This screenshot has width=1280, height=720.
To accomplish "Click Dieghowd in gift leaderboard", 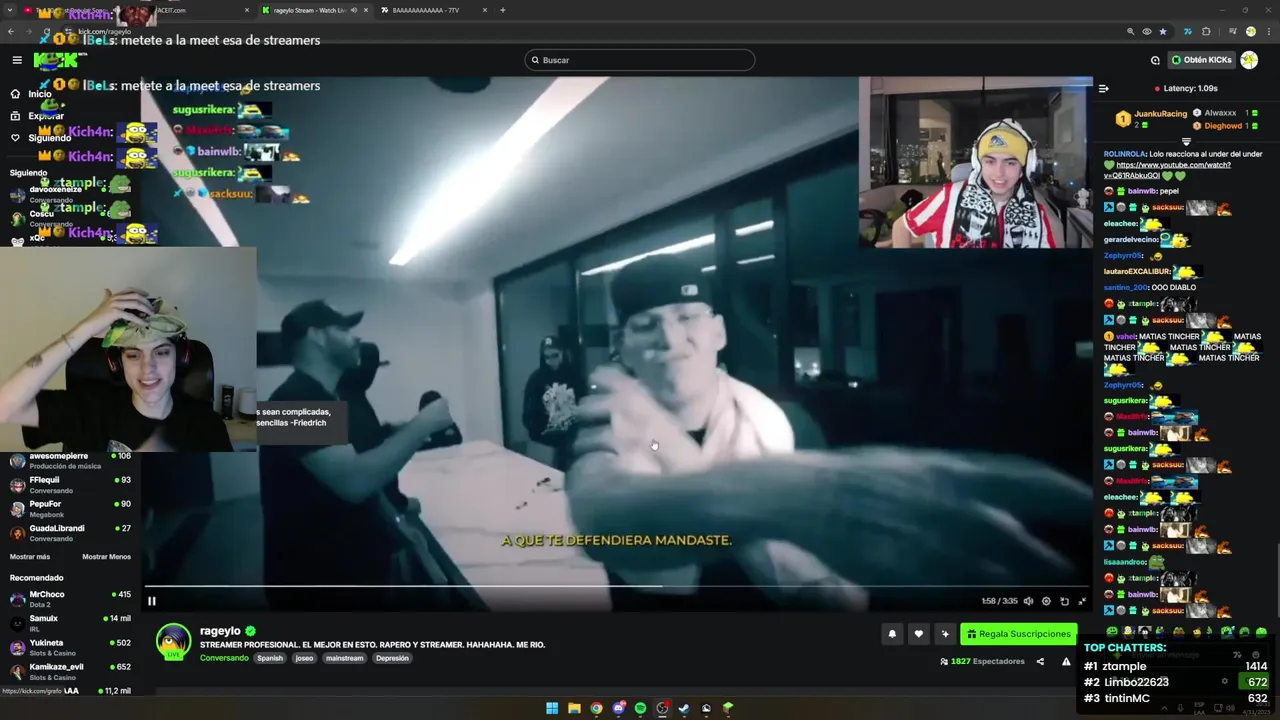I will pyautogui.click(x=1222, y=126).
